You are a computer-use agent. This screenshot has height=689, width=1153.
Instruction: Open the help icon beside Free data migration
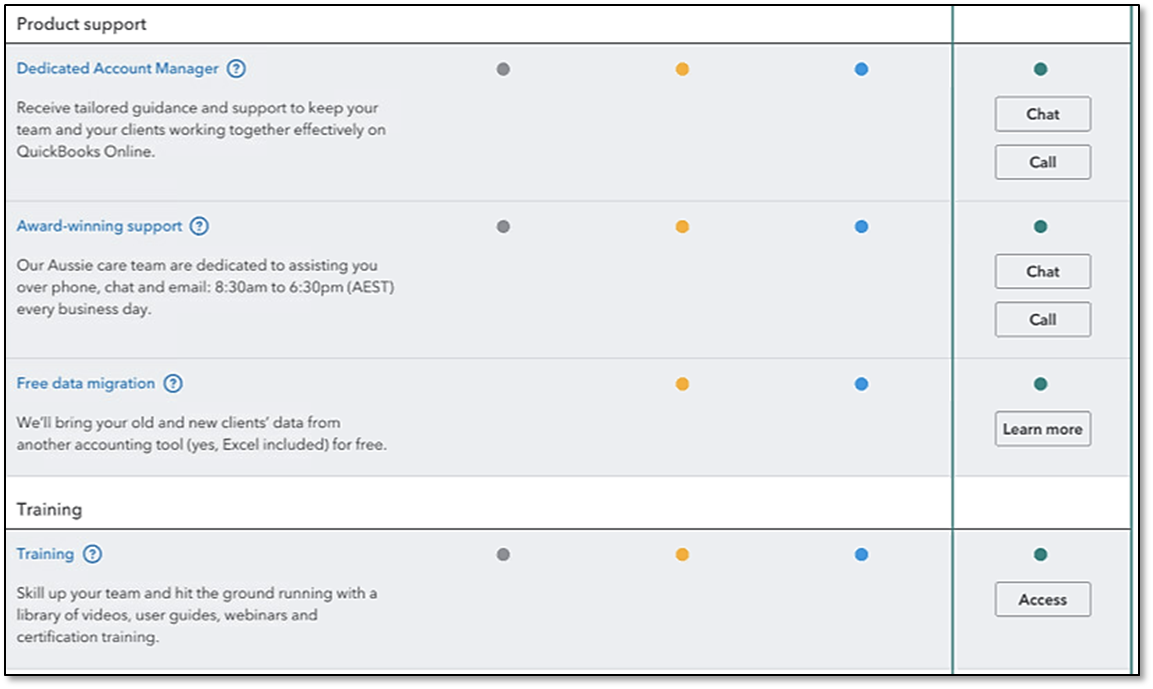coord(173,384)
